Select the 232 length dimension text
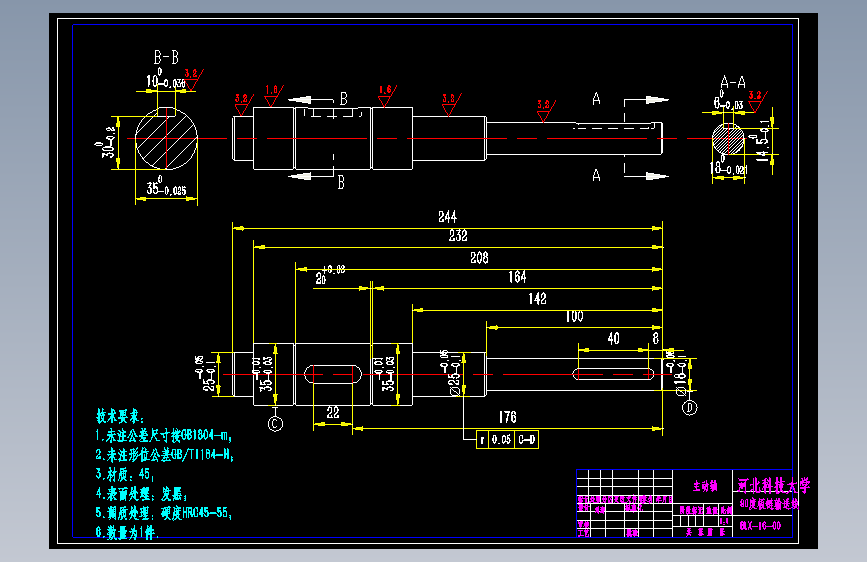The height and width of the screenshot is (562, 867). click(458, 236)
